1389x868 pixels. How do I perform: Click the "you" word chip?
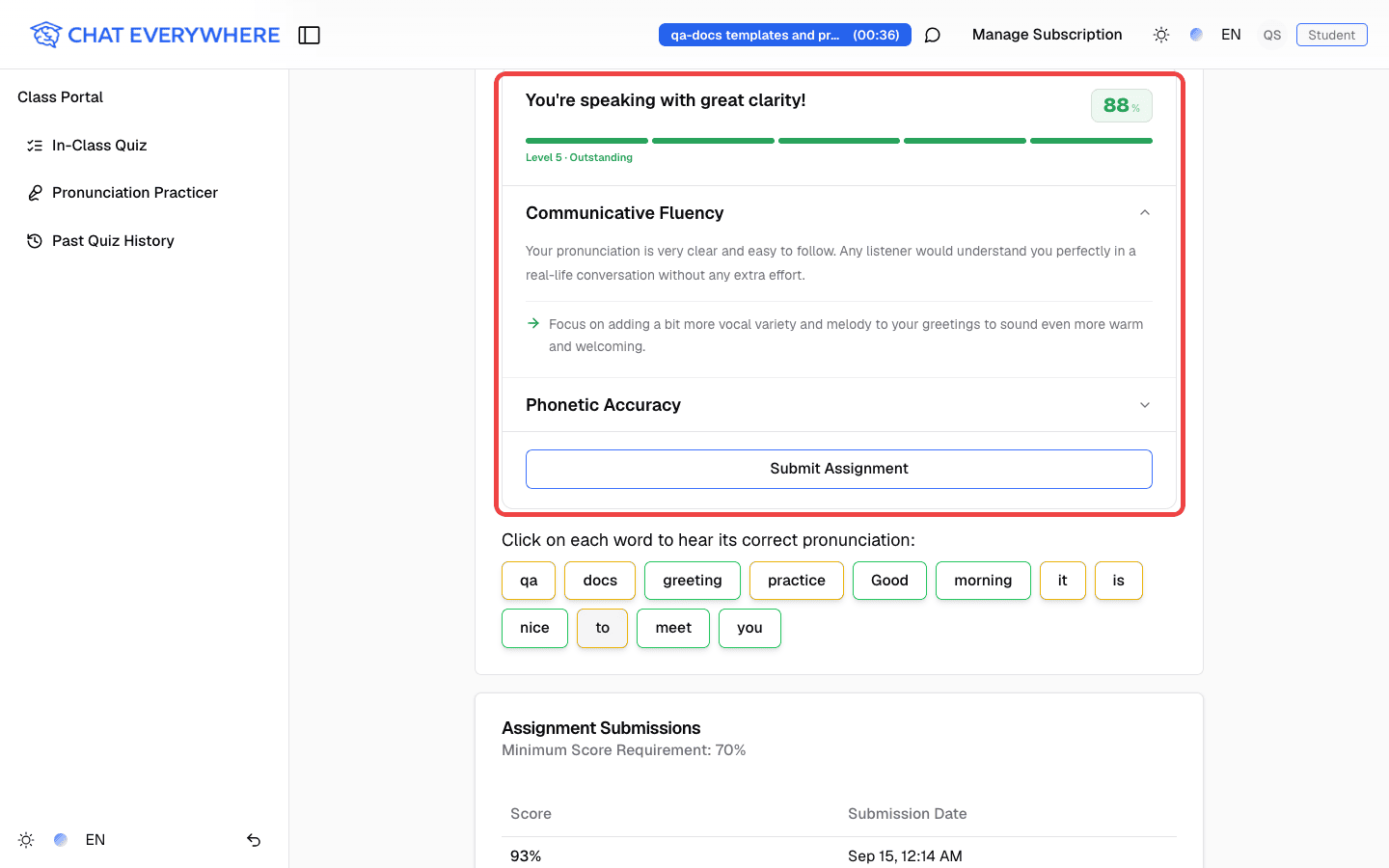tap(749, 628)
